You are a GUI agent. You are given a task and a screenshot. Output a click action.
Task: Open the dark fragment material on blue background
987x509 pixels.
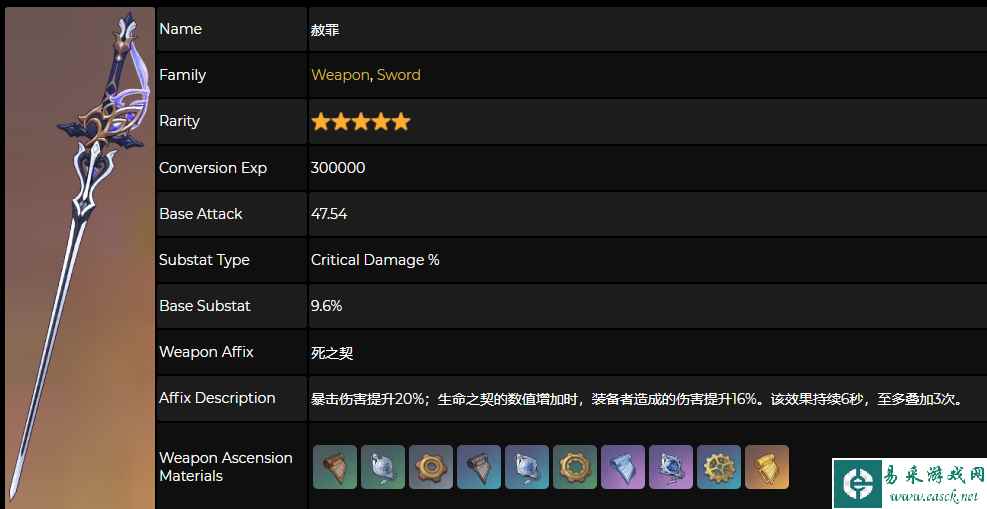pos(478,467)
